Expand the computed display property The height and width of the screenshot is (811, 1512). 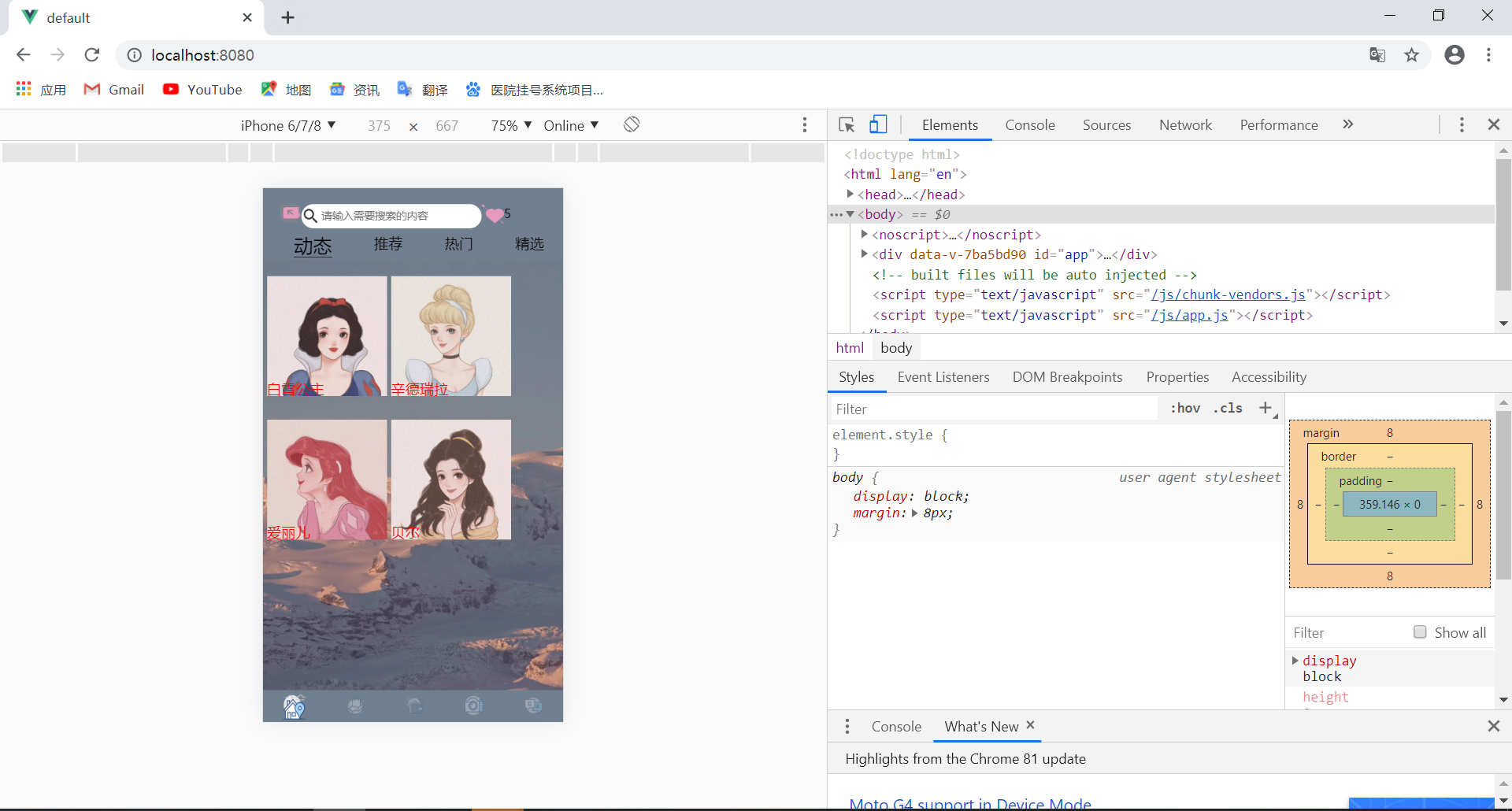[1295, 661]
